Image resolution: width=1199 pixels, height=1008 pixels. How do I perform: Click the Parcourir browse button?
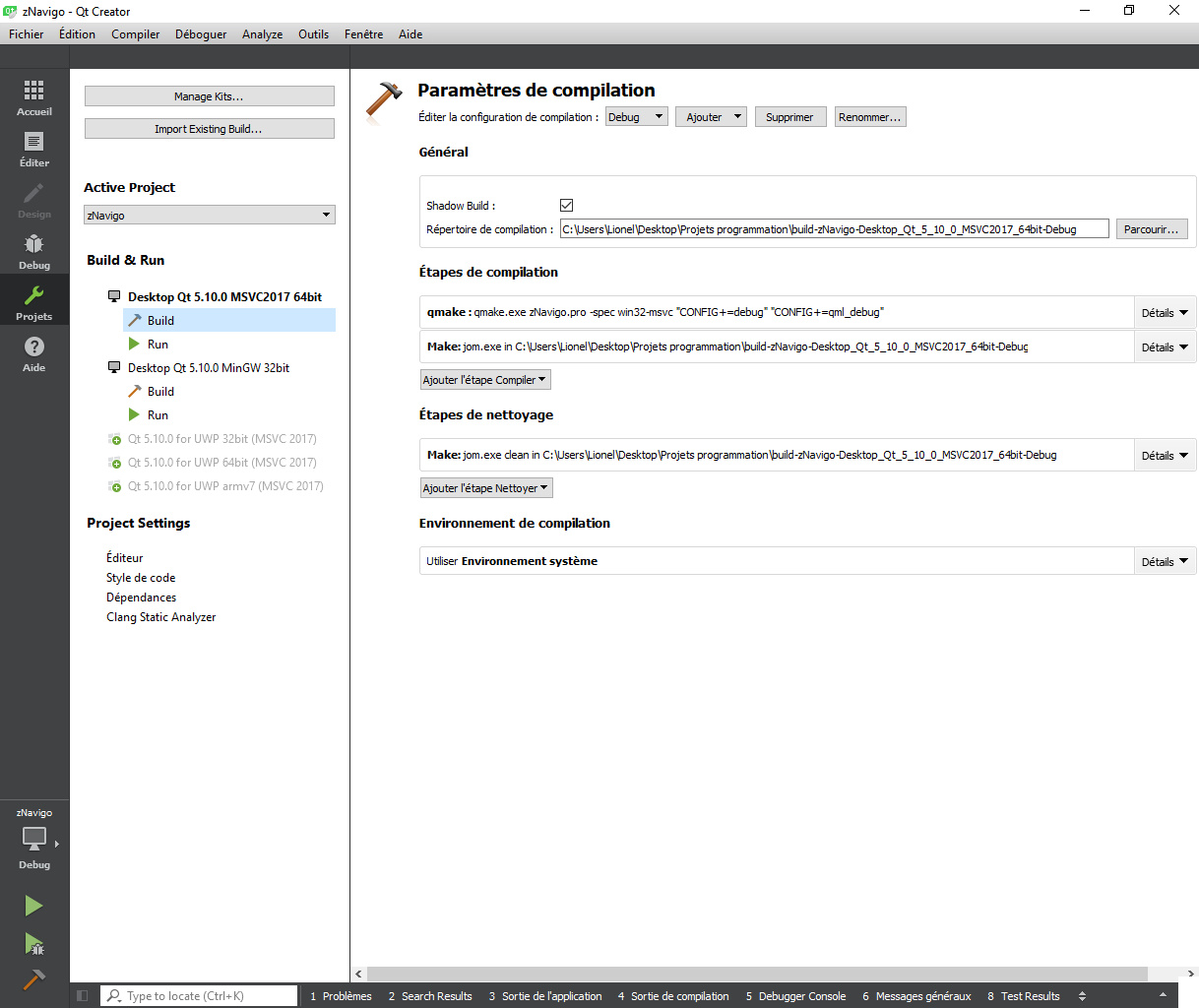[x=1151, y=229]
